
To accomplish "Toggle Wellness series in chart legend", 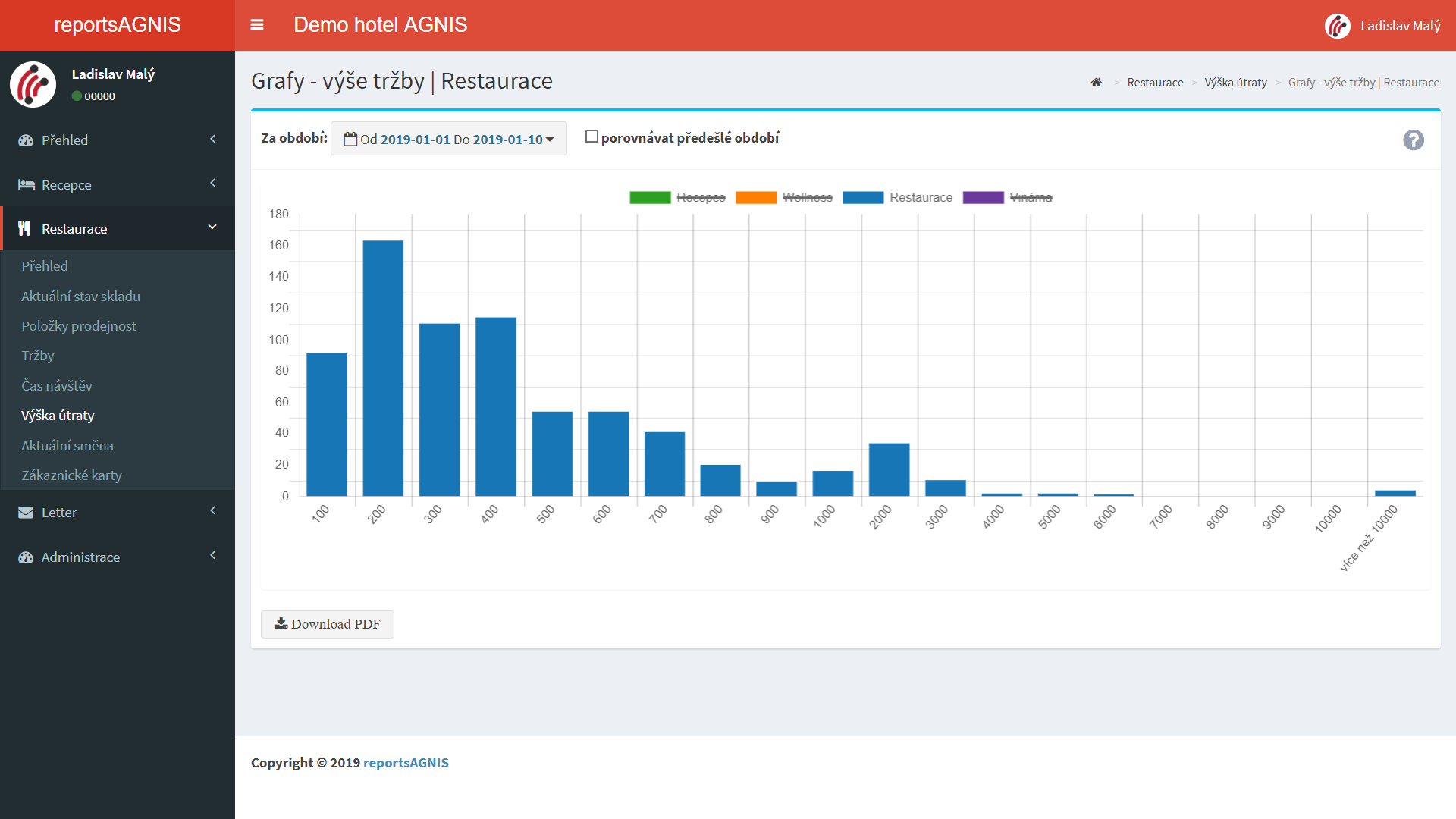I will tap(807, 198).
